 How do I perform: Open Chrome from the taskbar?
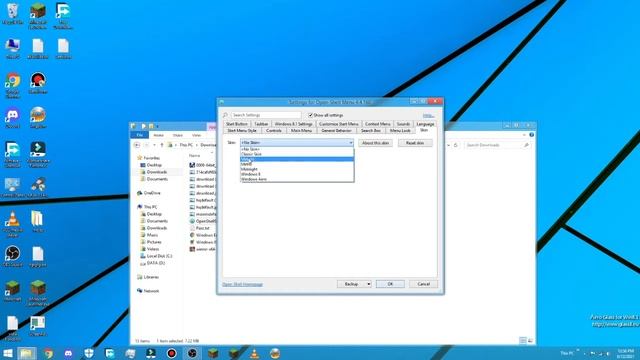pyautogui.click(x=48, y=353)
